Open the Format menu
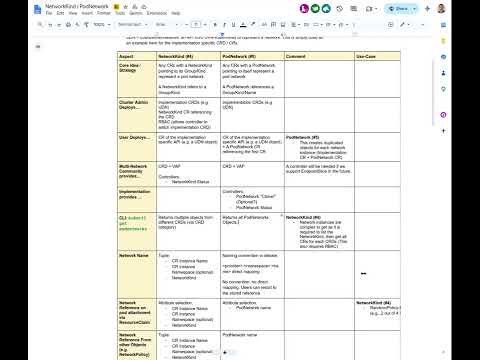480x360 pixels. pos(104,13)
